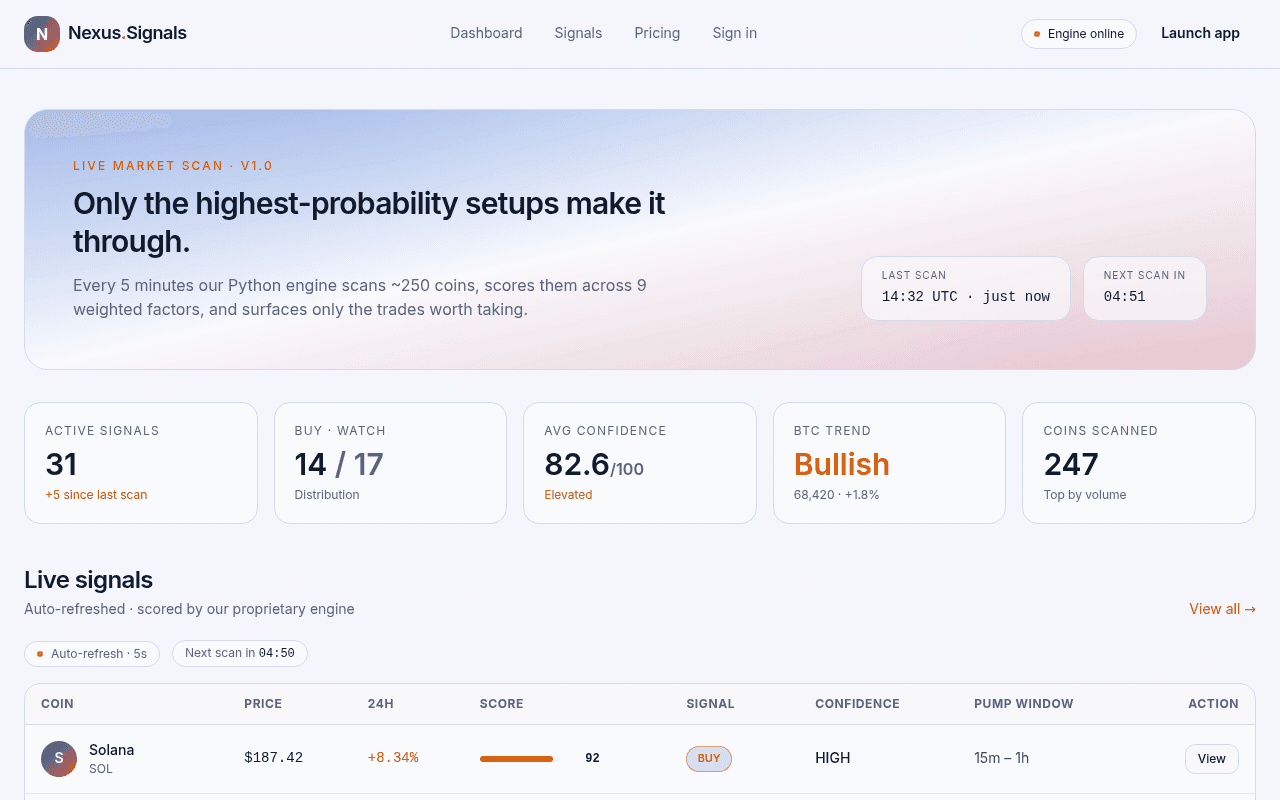Click the Coins Scanned 247 card
The width and height of the screenshot is (1280, 800).
pos(1139,463)
